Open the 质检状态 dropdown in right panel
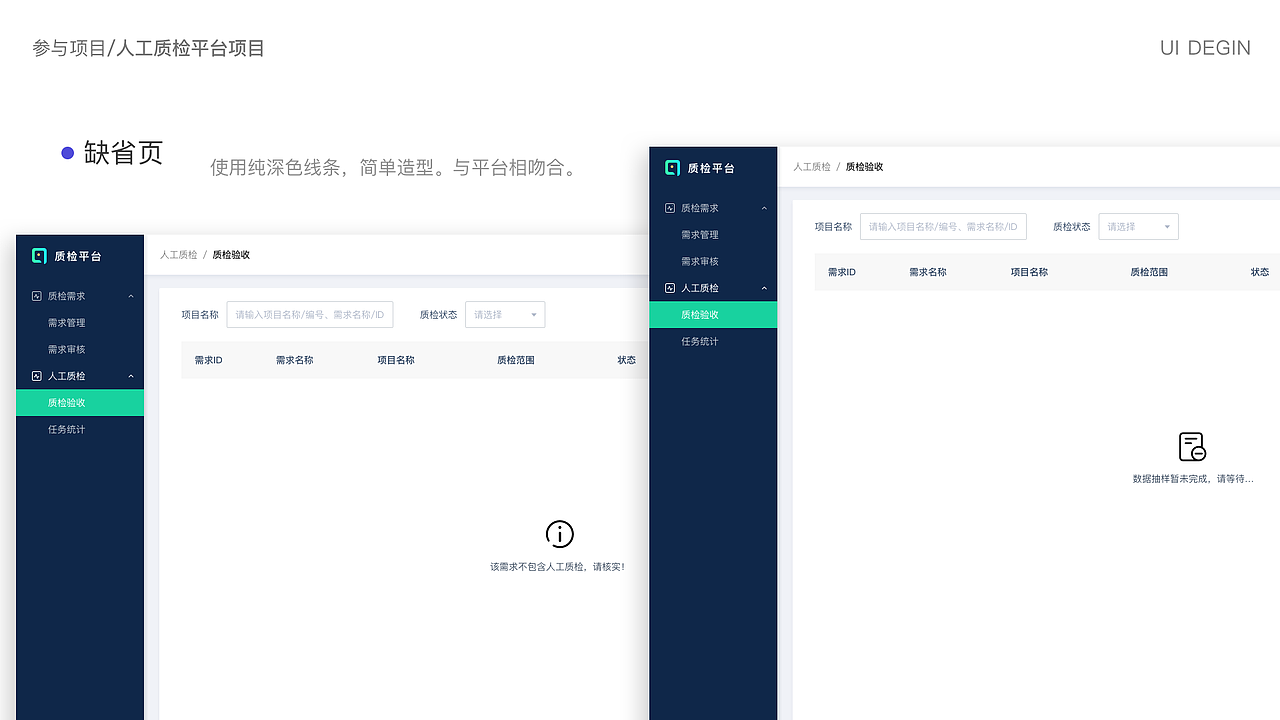 [1138, 226]
